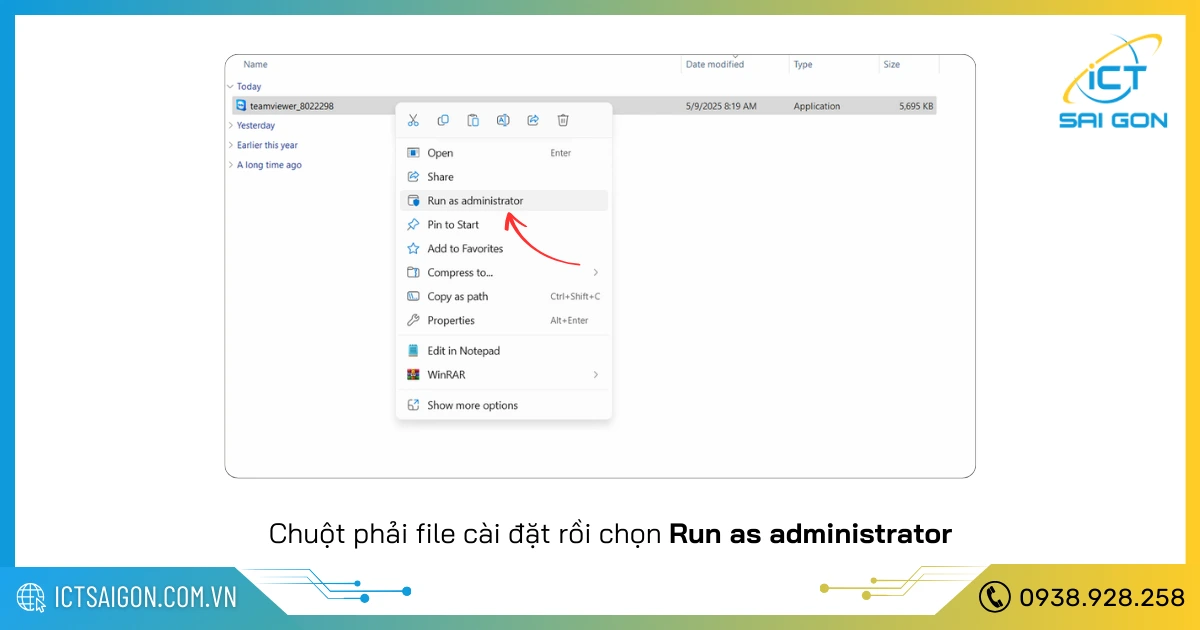Choose Run as administrator
The image size is (1200, 630).
(504, 201)
